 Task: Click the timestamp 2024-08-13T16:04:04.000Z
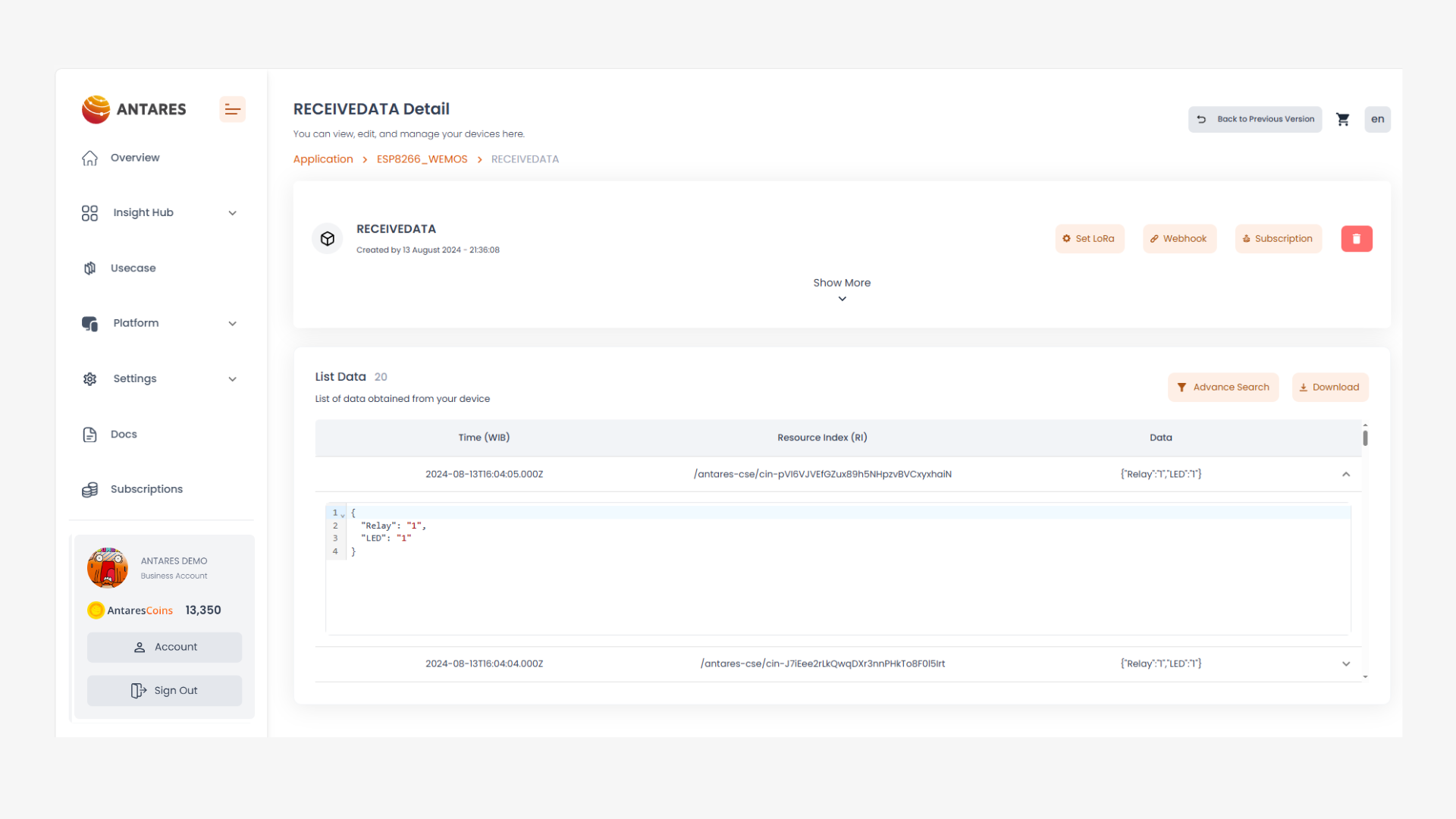pyautogui.click(x=484, y=664)
